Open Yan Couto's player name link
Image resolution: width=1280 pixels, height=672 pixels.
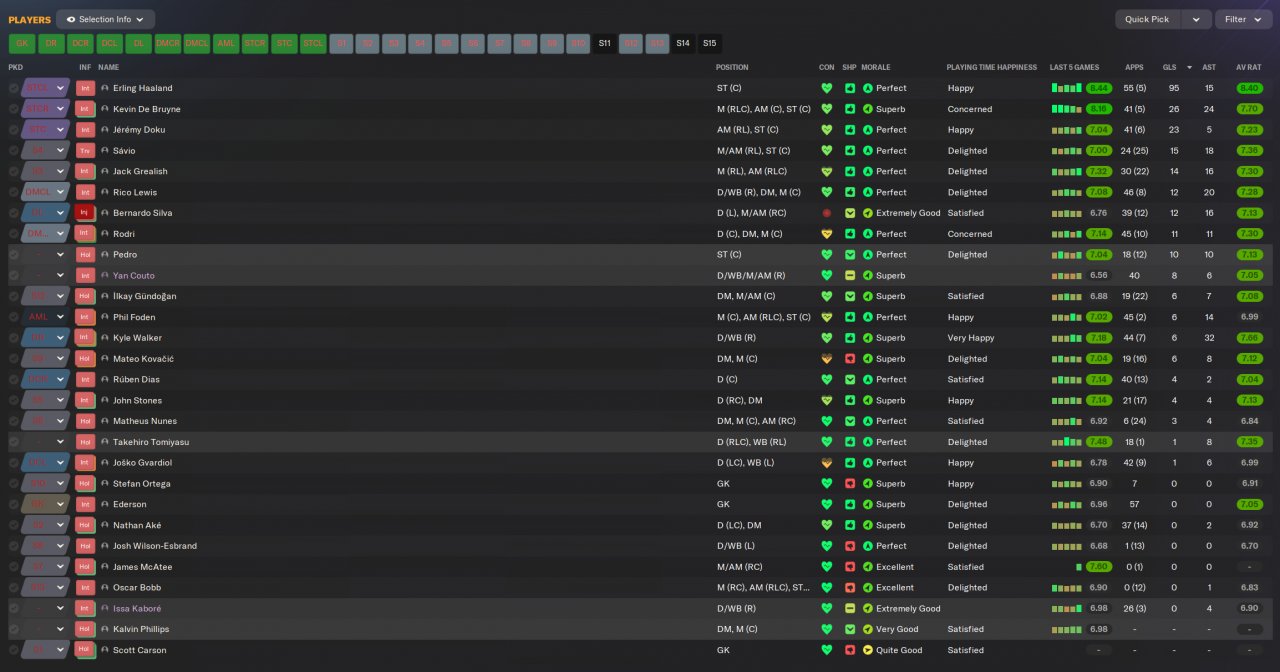coord(134,276)
